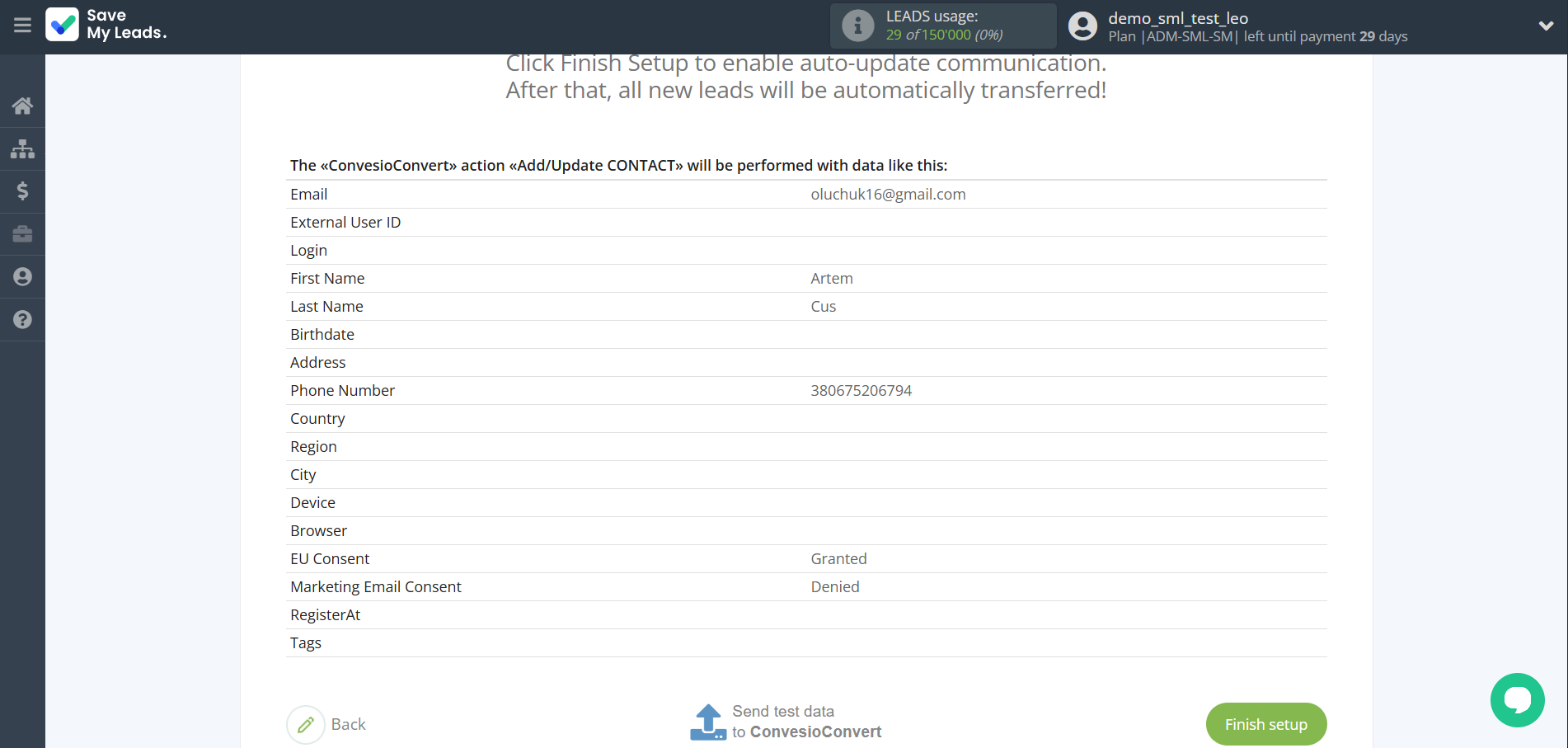Click the RegisterAt row label
Screen dimensions: 1568x748
325,614
